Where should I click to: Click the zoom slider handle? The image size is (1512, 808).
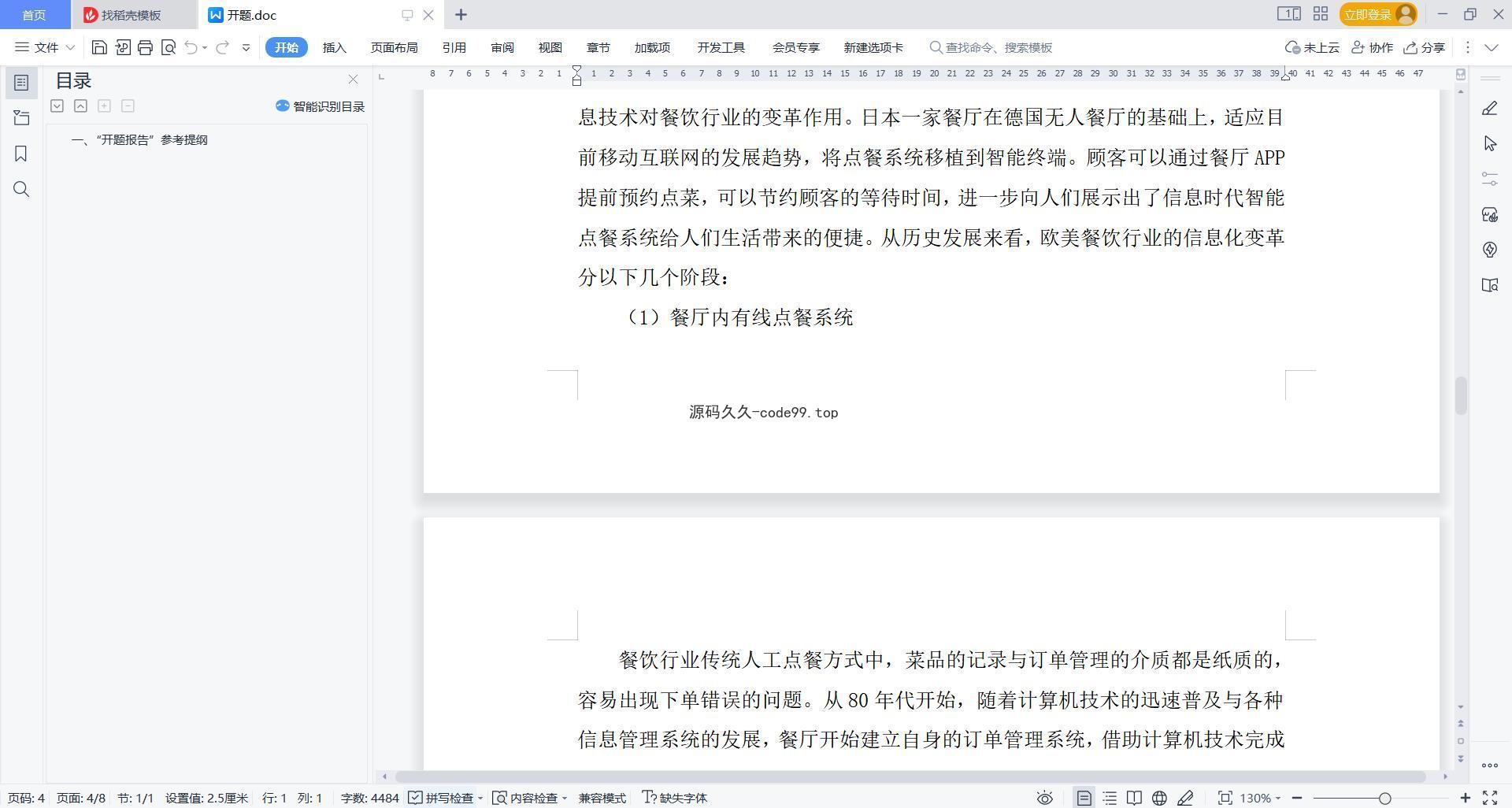point(1384,798)
